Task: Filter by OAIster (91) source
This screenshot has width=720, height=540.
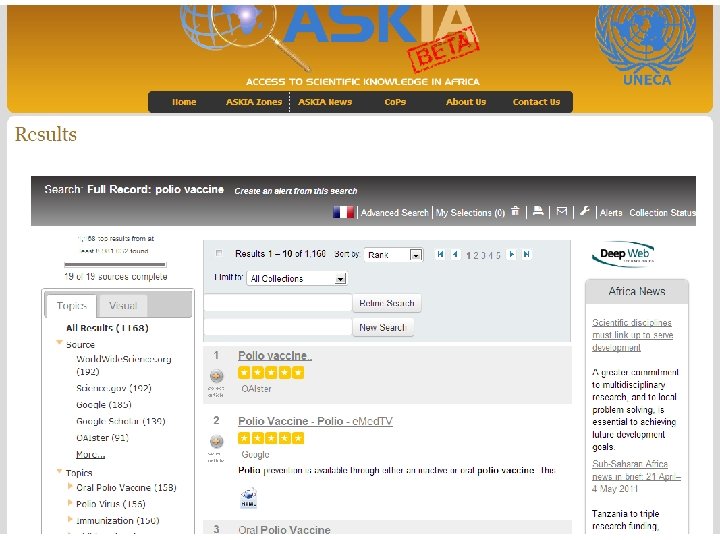Action: click(102, 438)
